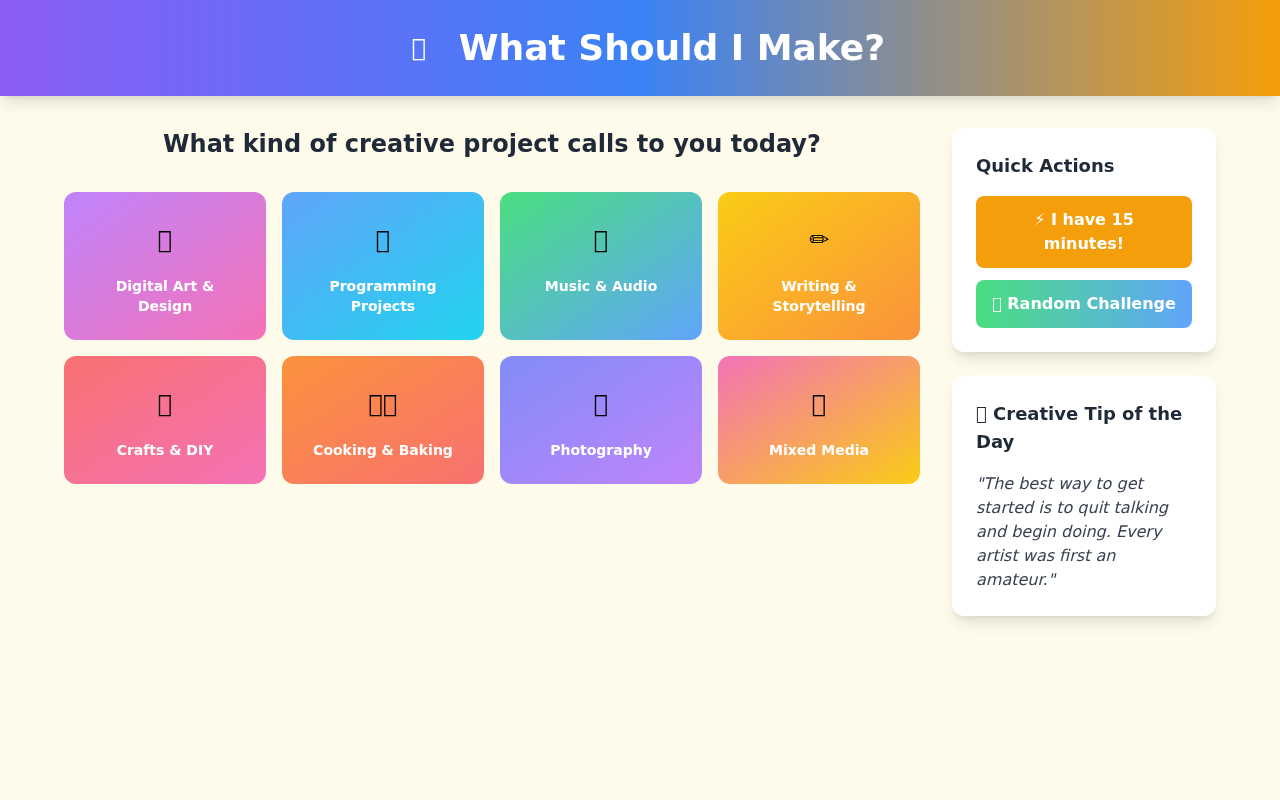Click the Digital Art & Design card icon

point(165,241)
